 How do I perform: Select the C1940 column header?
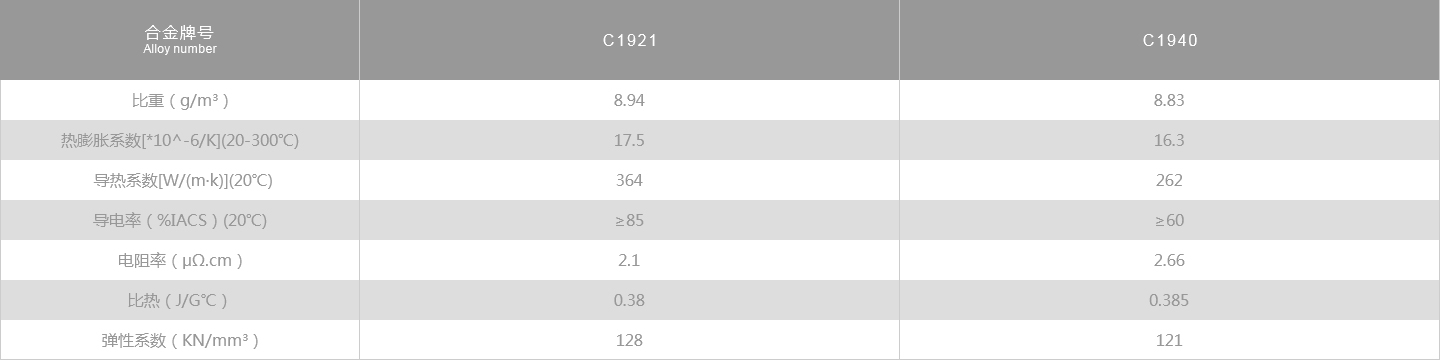click(x=1170, y=40)
